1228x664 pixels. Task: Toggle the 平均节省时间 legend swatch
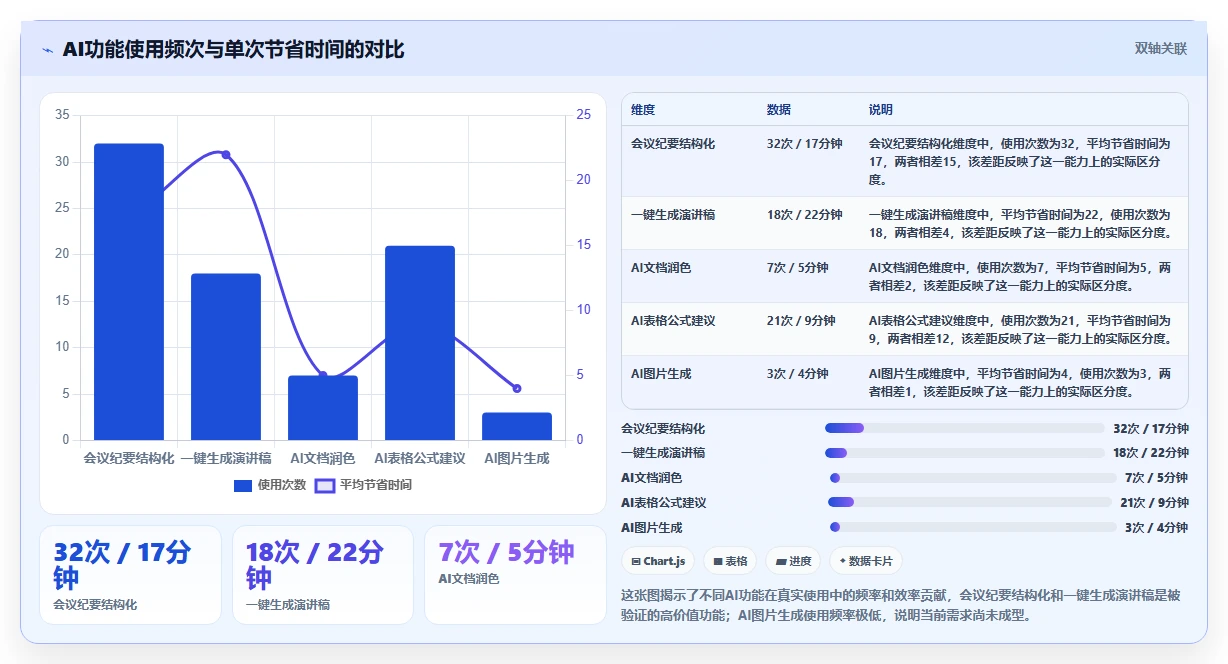tap(325, 485)
